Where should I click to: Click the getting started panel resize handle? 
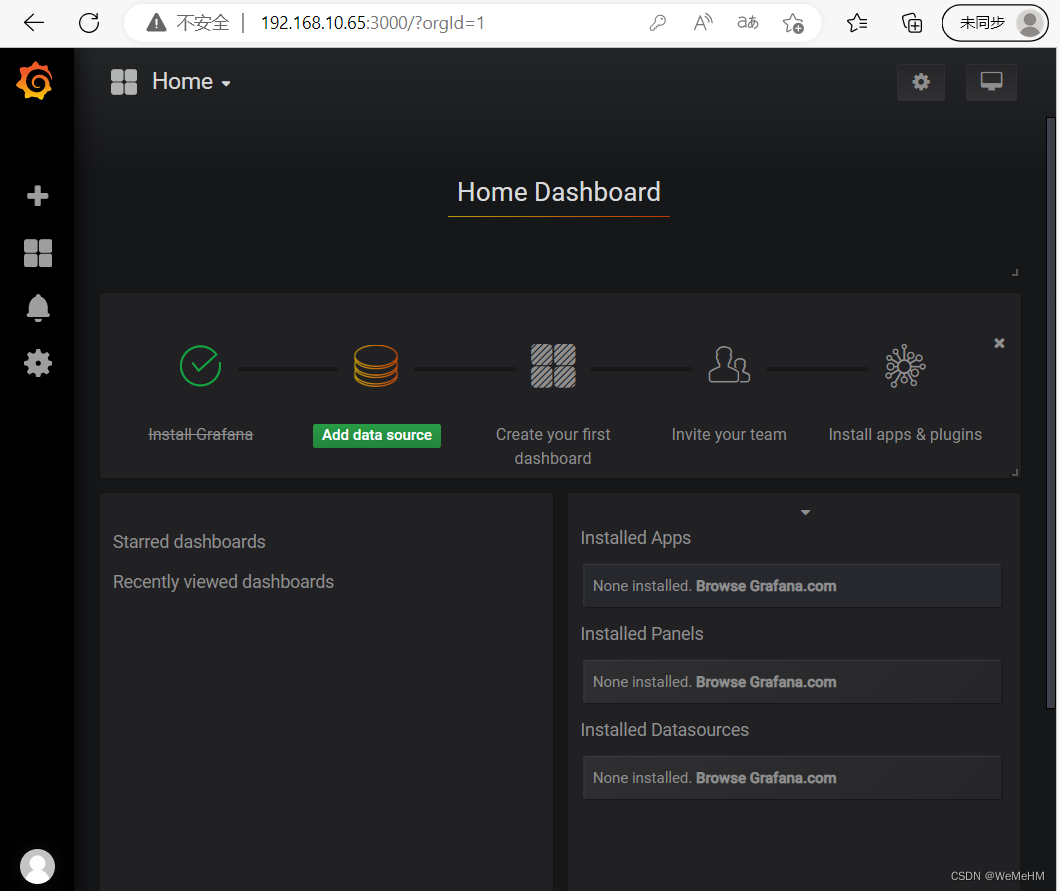coord(1015,473)
